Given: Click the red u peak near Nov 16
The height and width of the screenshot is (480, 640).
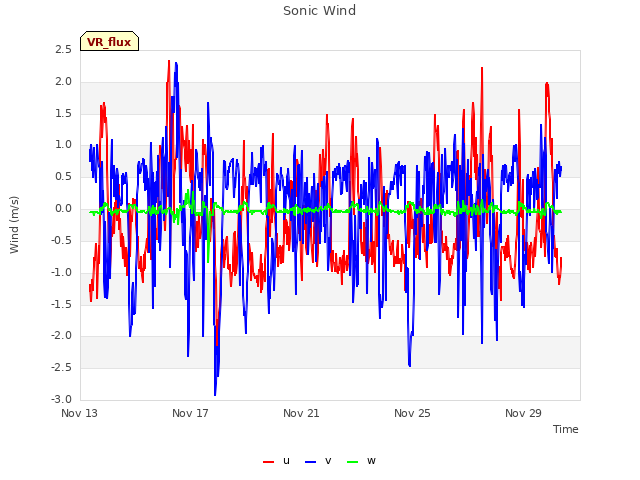Looking at the screenshot, I should click(x=169, y=61).
